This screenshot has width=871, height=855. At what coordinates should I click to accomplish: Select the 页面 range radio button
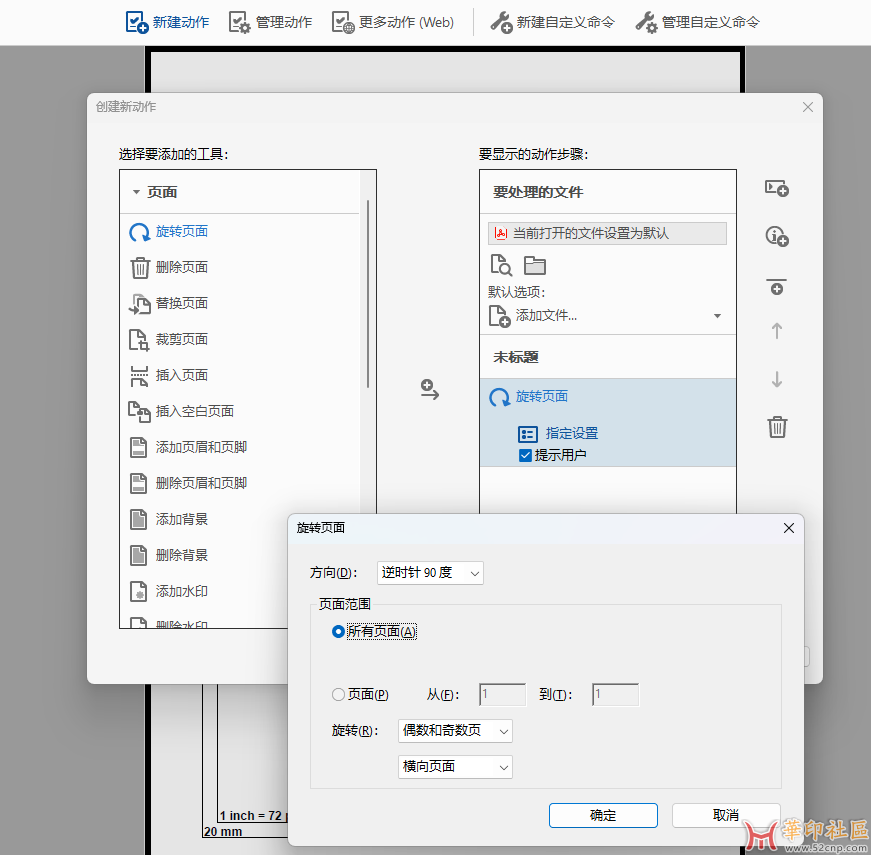pos(338,695)
